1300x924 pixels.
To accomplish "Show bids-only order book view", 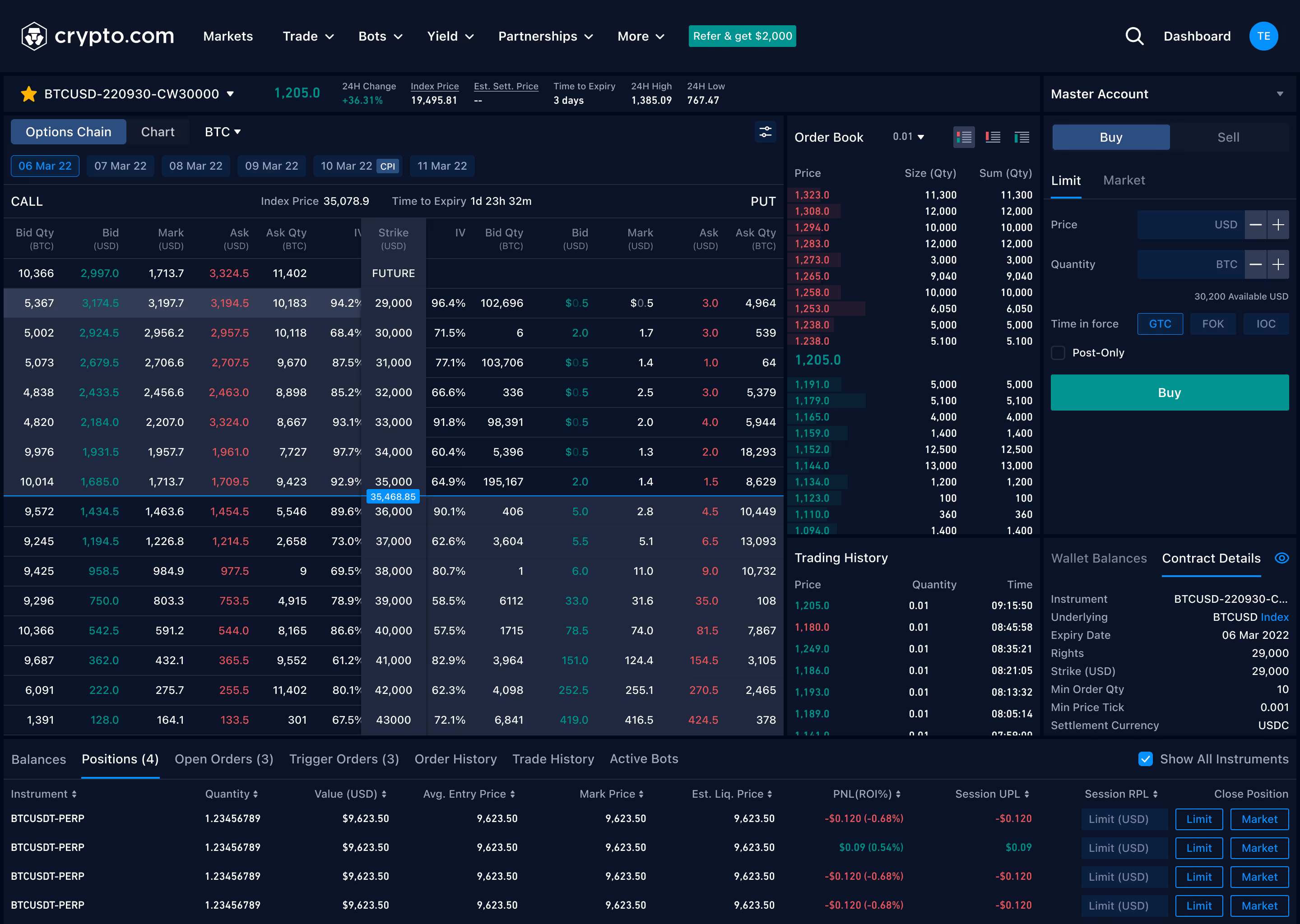I will (x=1021, y=137).
